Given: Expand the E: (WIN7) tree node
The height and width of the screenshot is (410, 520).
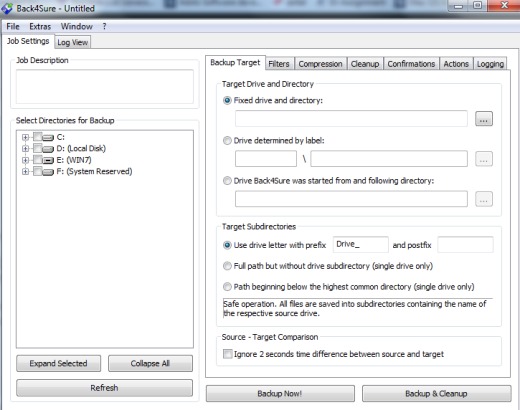Looking at the screenshot, I should click(x=25, y=160).
